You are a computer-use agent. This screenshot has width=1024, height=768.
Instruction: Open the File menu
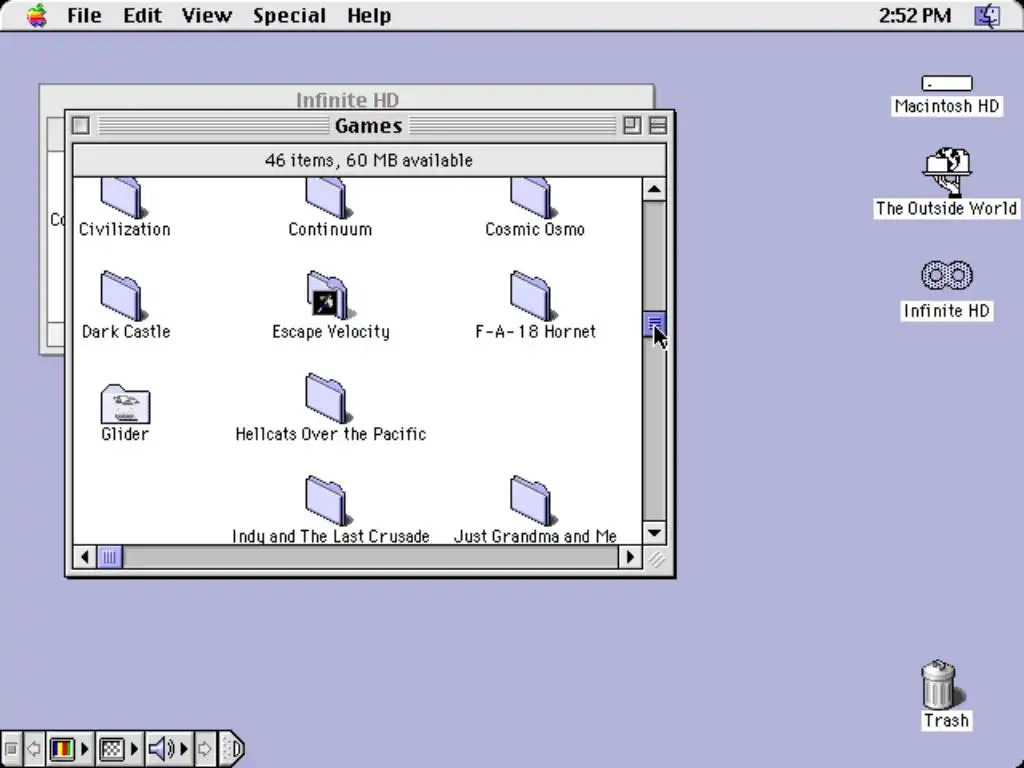(84, 15)
